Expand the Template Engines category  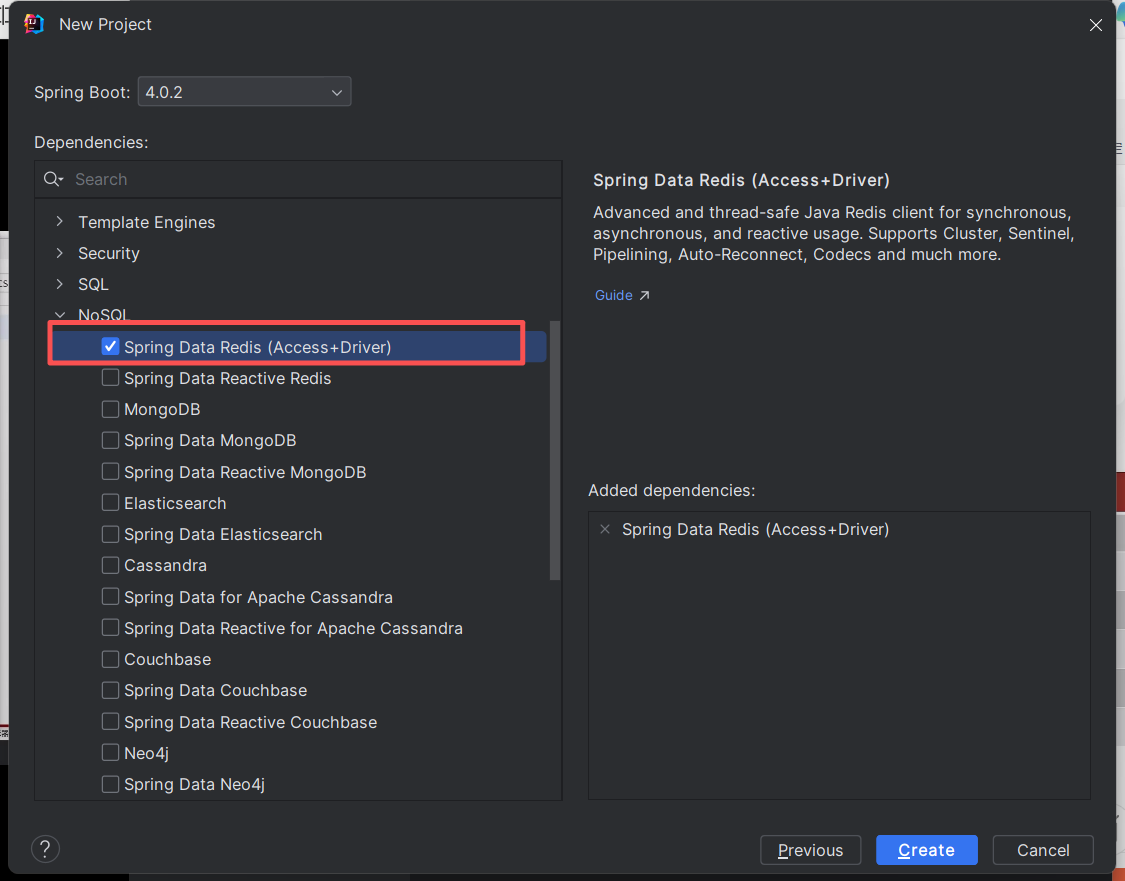(60, 222)
